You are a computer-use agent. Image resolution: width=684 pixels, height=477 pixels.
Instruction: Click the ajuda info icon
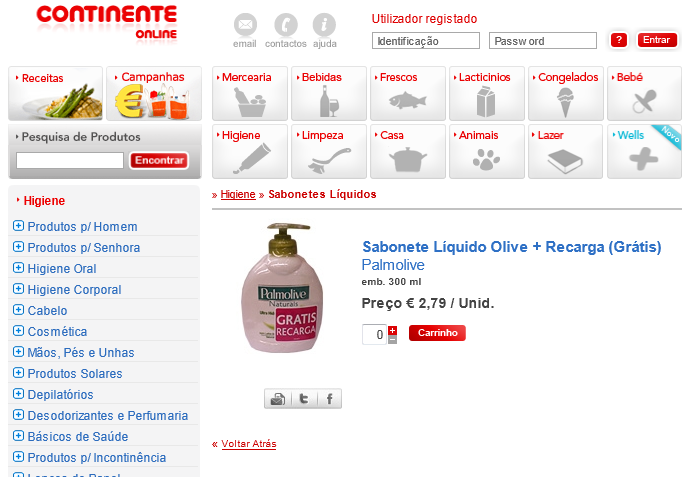pos(324,25)
